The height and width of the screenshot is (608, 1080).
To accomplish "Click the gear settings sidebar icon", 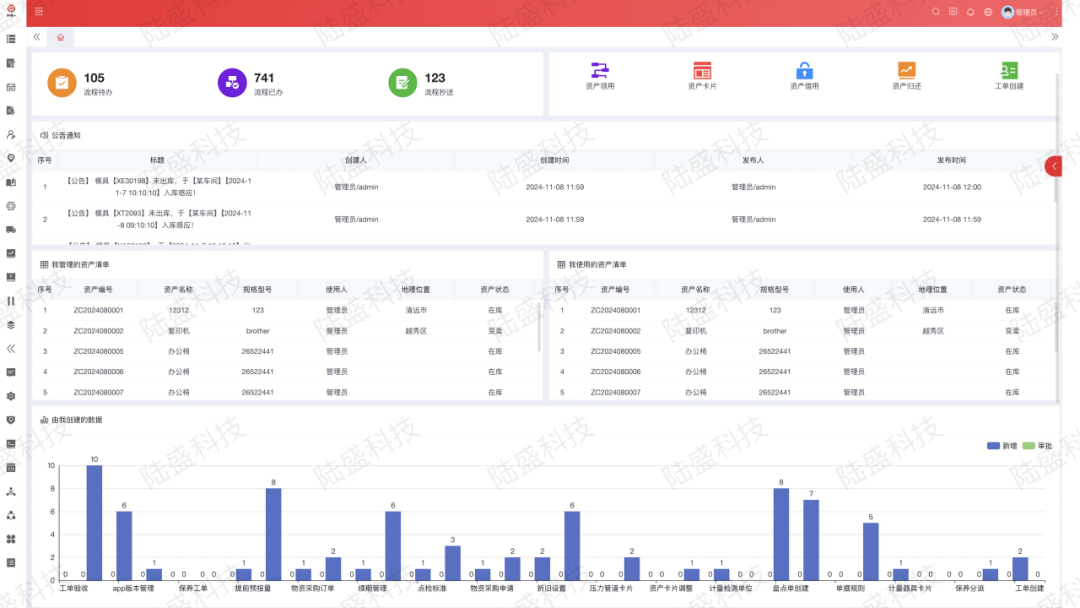I will coord(11,396).
